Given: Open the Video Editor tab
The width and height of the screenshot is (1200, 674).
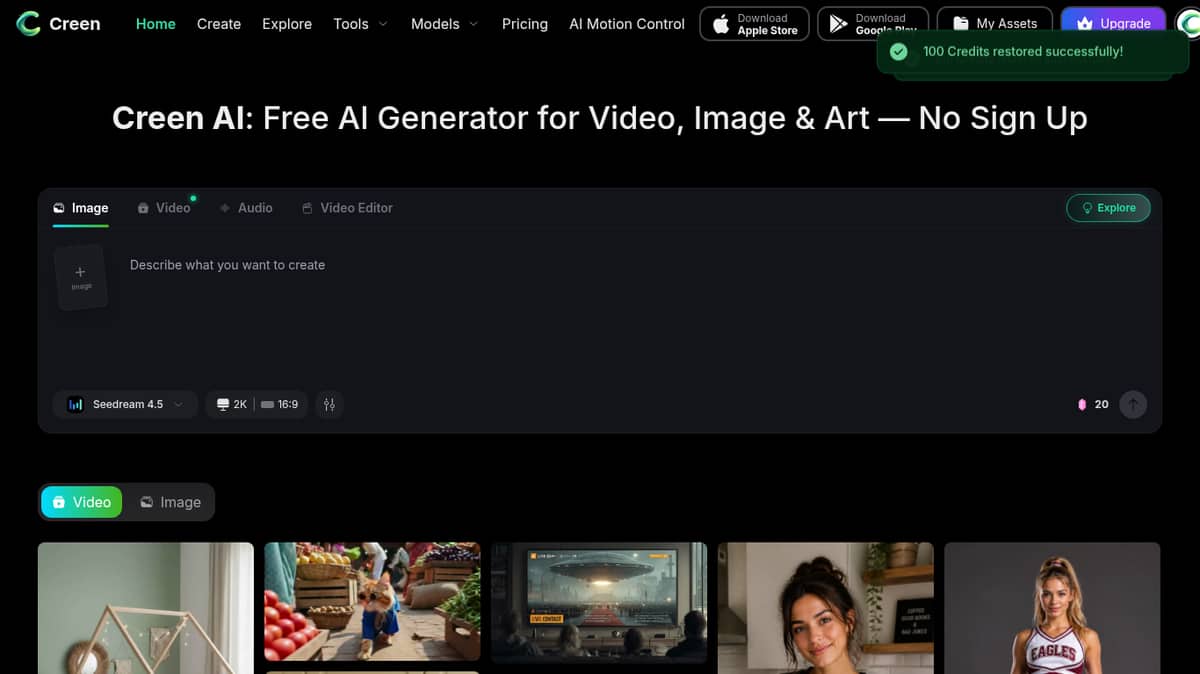Looking at the screenshot, I should [347, 208].
